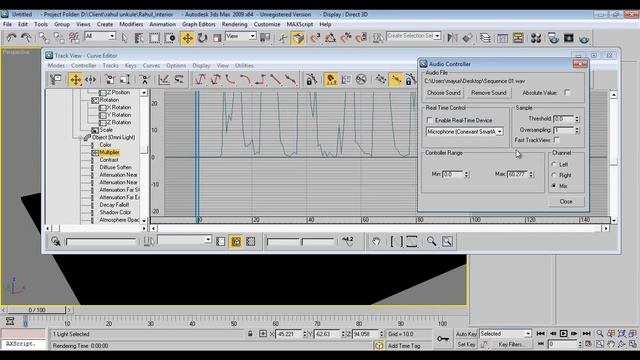Screen dimensions: 640x360
Task: Select Move Keys tool in Curve Editor
Action: click(x=76, y=79)
